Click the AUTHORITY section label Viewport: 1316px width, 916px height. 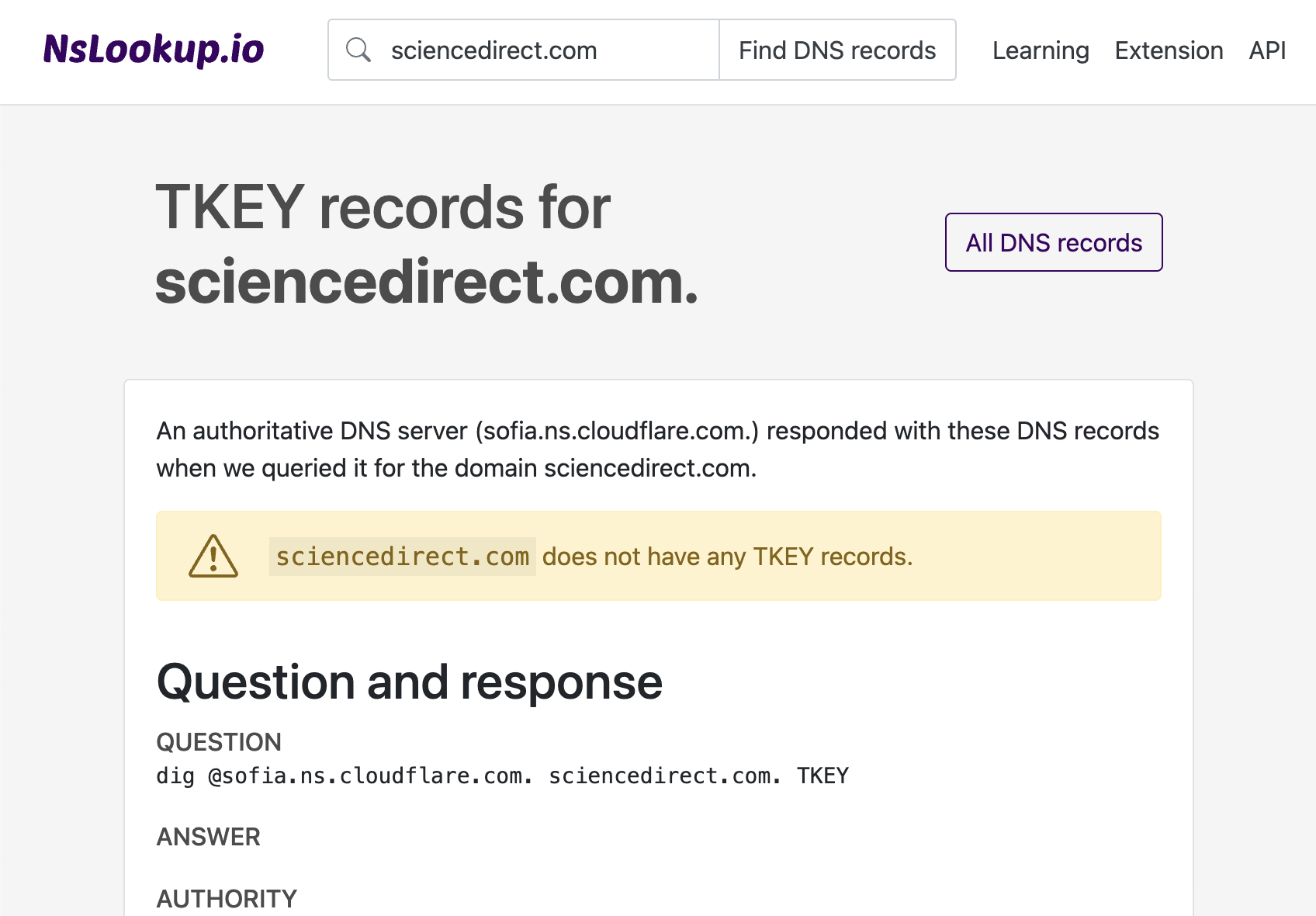[x=226, y=898]
